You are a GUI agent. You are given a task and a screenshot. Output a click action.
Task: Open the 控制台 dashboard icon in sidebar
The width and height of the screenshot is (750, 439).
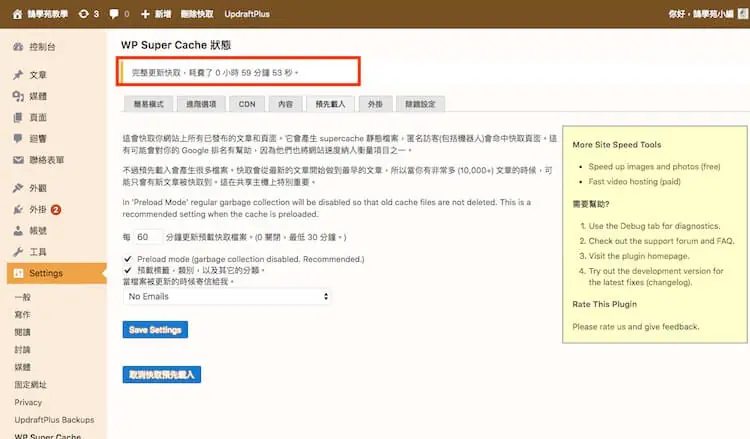[x=18, y=46]
